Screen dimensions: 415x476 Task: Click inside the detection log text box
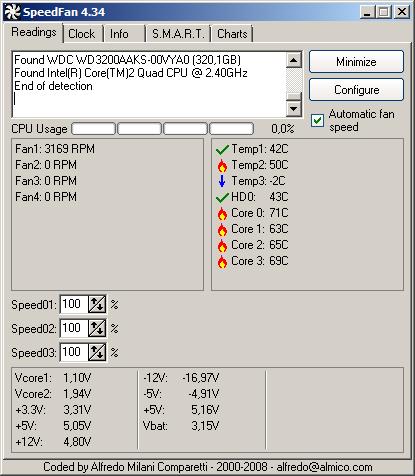point(149,84)
